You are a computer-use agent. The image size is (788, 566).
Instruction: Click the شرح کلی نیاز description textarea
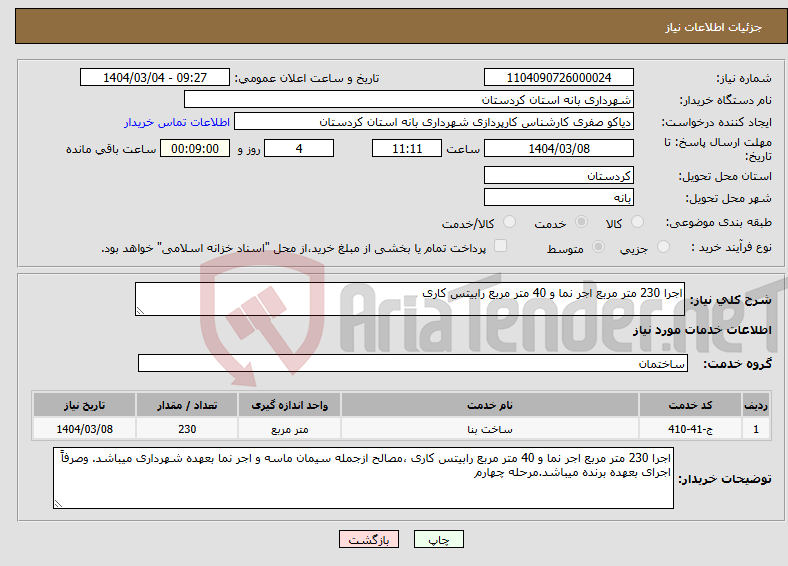(x=410, y=299)
